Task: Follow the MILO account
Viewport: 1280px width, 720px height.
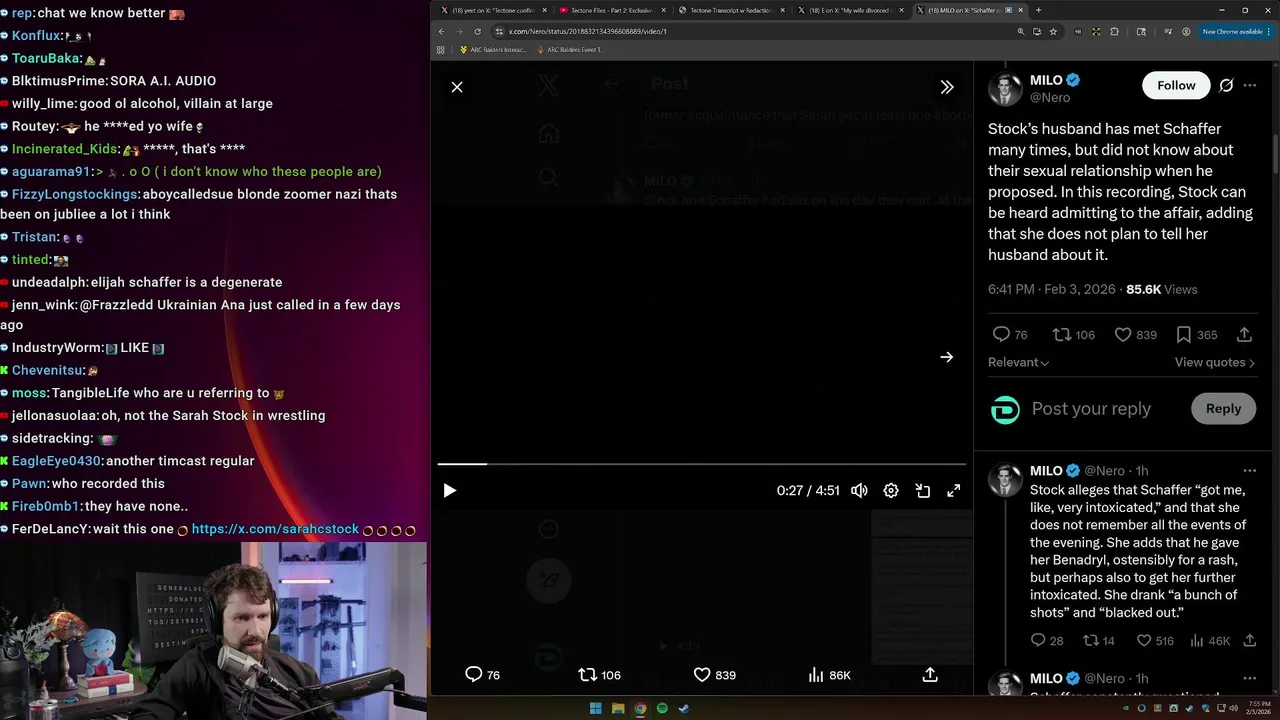Action: [1176, 86]
